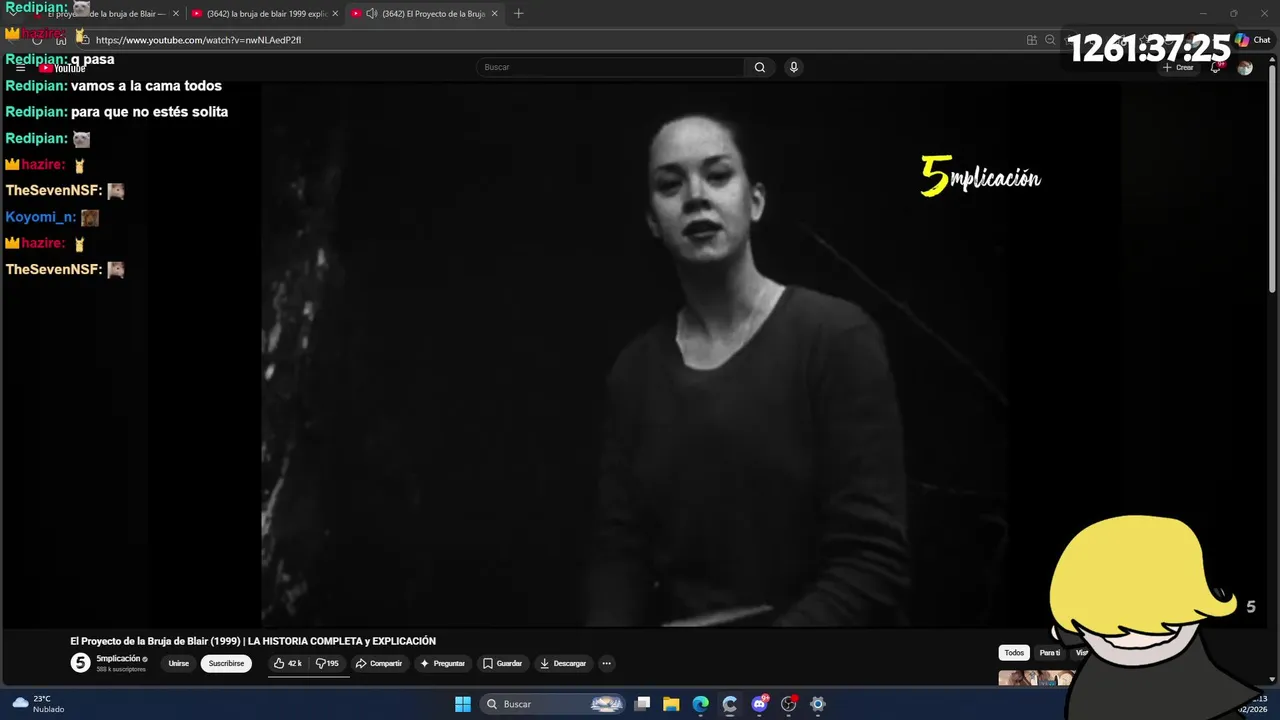Click the taskbar Buscar search box

(x=554, y=704)
